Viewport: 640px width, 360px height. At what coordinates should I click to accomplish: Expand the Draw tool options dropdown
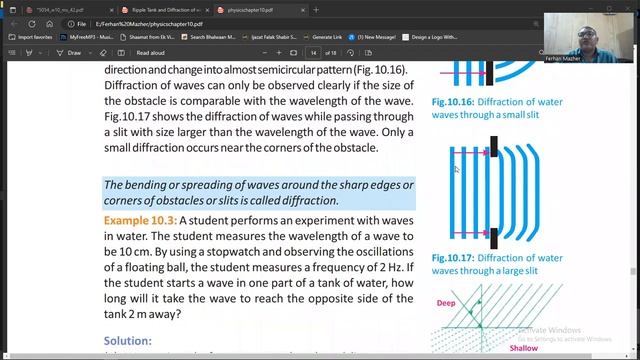90,53
